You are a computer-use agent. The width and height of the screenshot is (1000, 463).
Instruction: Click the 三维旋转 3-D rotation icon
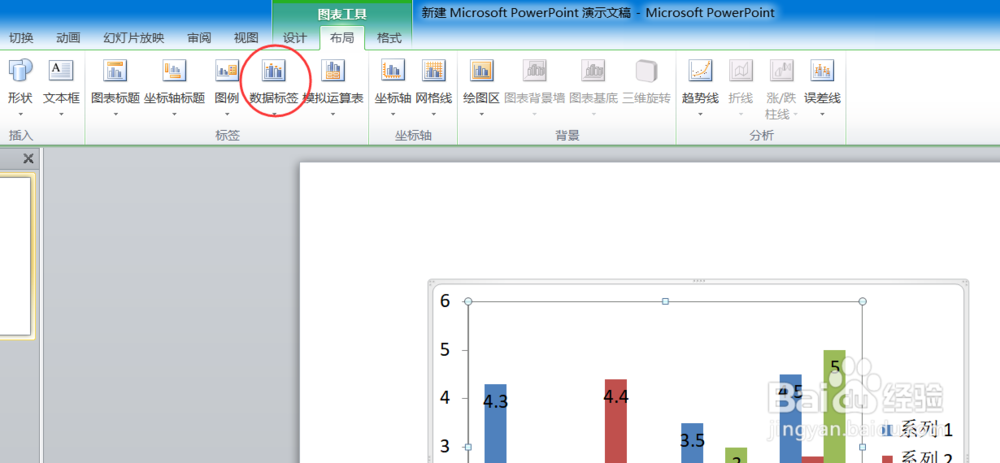(x=647, y=70)
